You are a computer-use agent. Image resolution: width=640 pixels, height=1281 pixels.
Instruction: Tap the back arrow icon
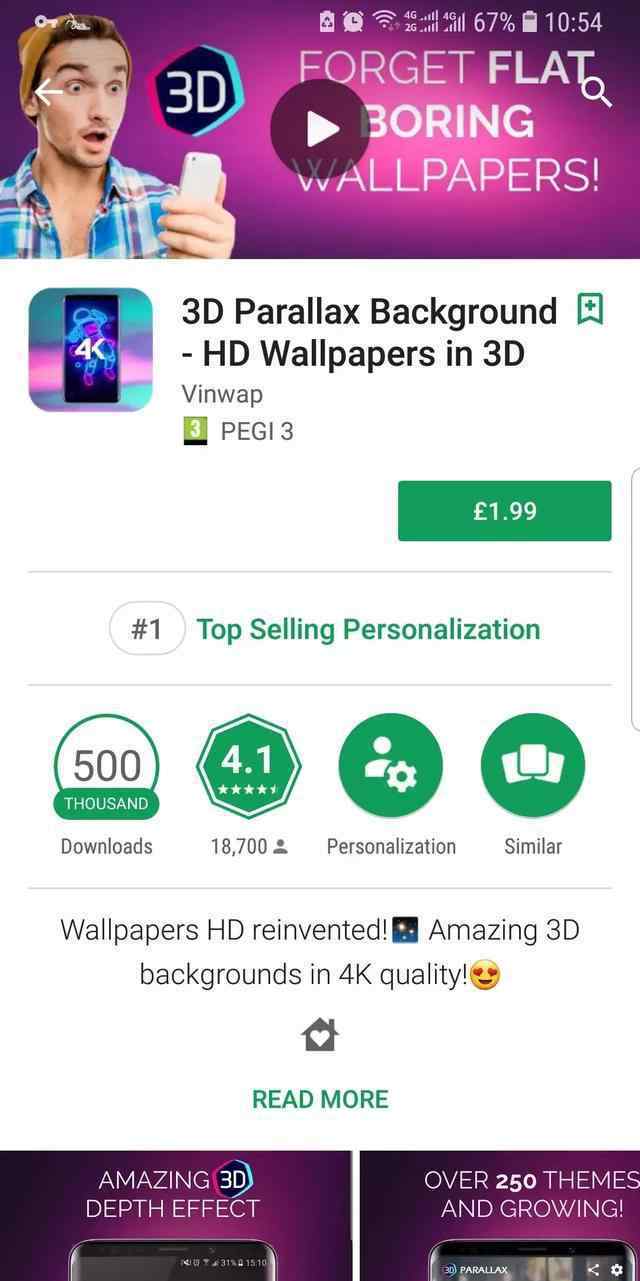coord(48,92)
